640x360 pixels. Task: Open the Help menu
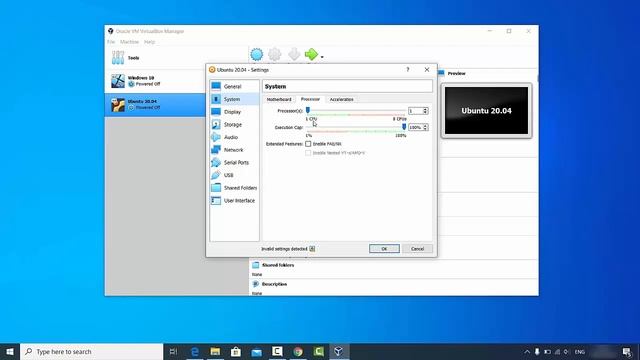tap(149, 42)
